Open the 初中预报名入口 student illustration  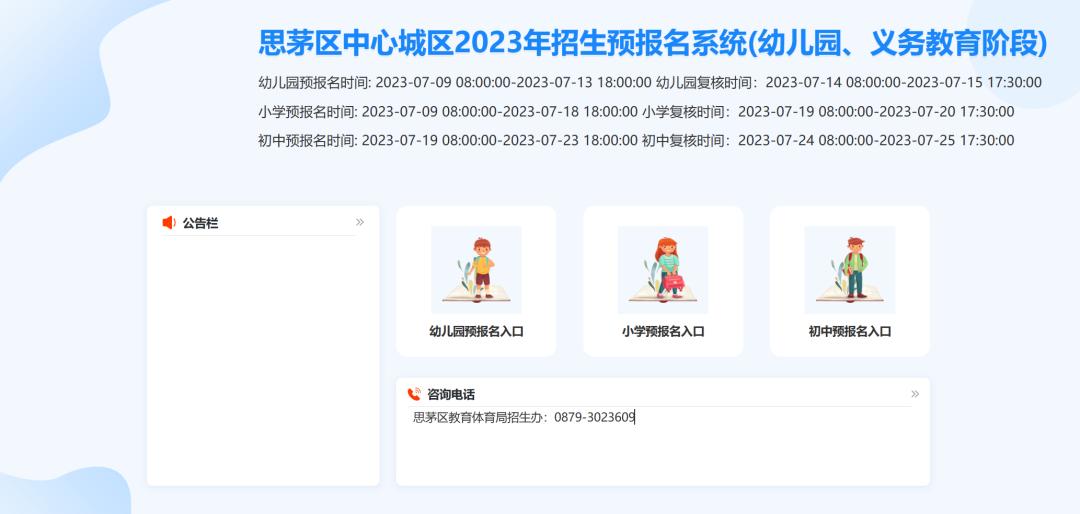850,270
